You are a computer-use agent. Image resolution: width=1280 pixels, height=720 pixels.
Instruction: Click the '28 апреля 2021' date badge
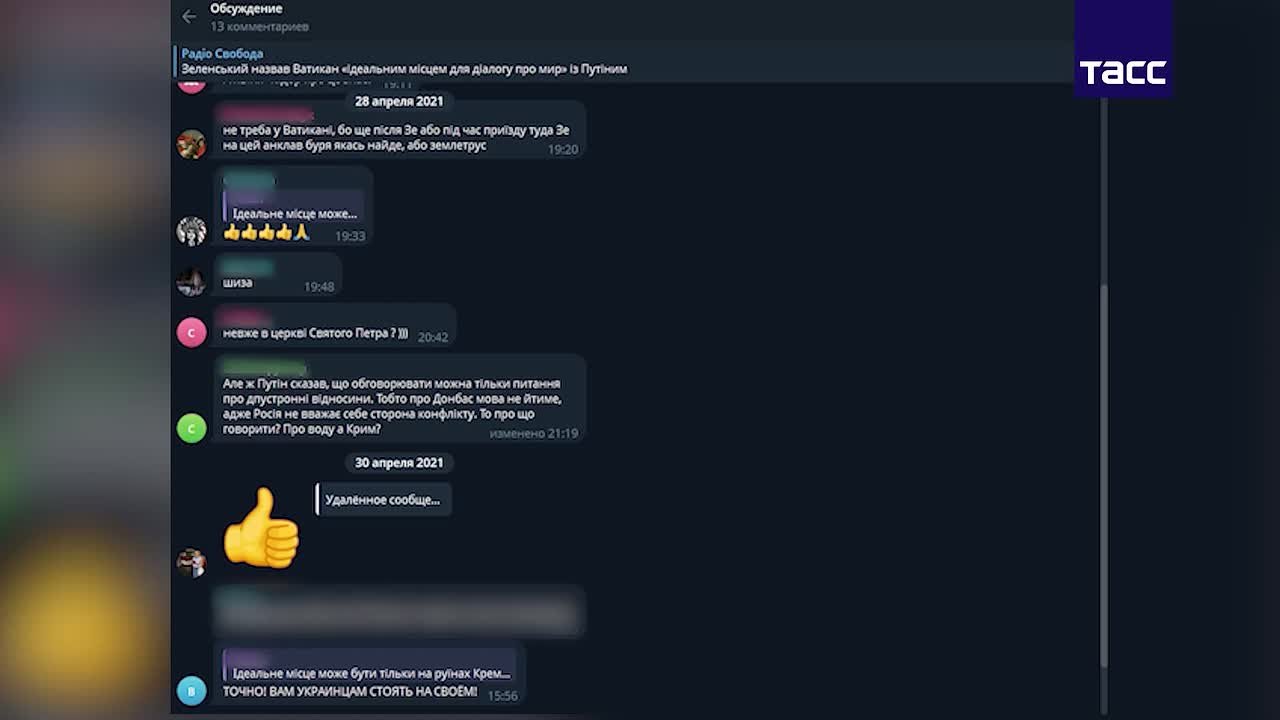pyautogui.click(x=399, y=101)
